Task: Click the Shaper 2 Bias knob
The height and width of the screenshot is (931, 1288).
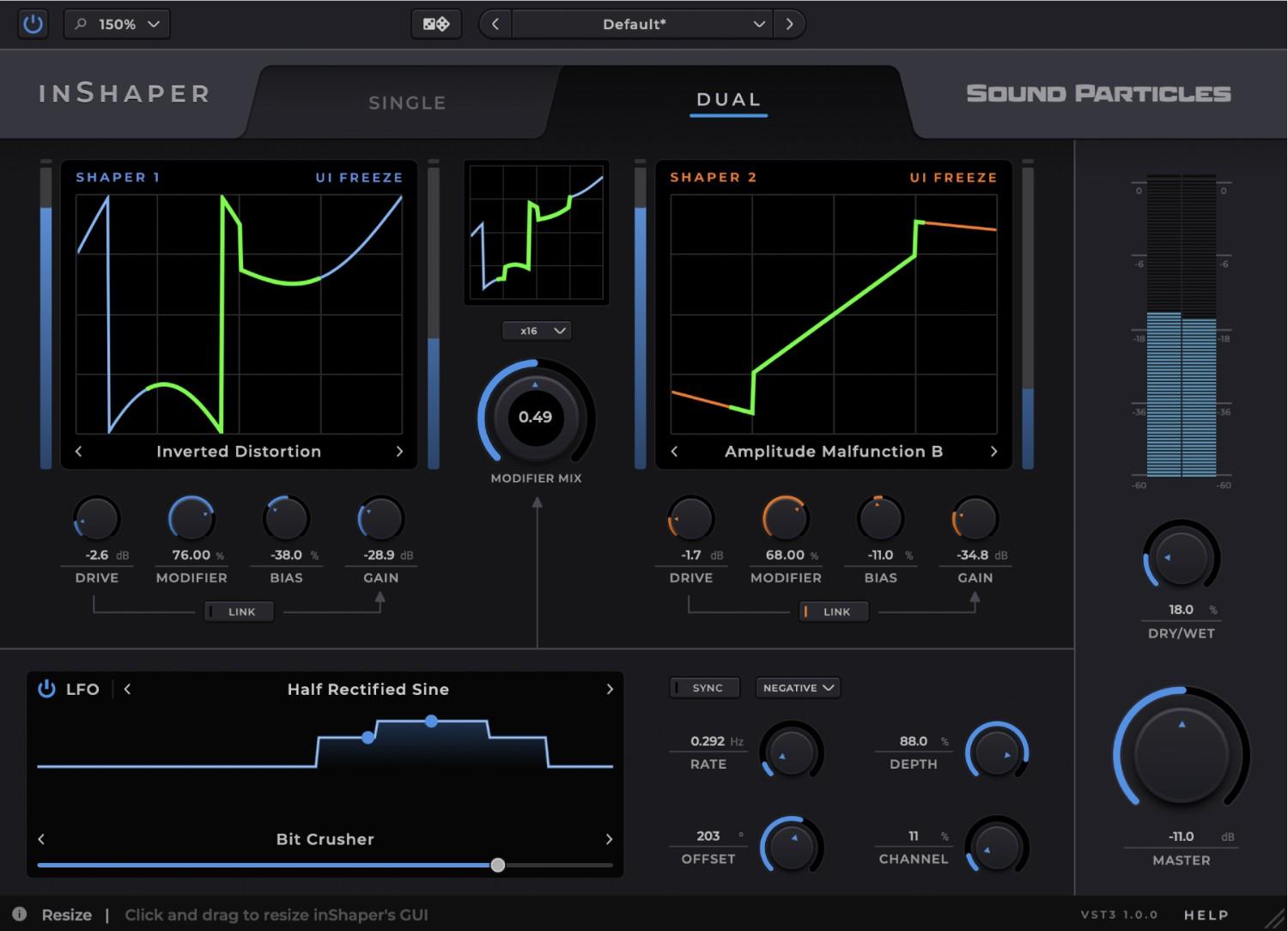Action: click(x=880, y=518)
